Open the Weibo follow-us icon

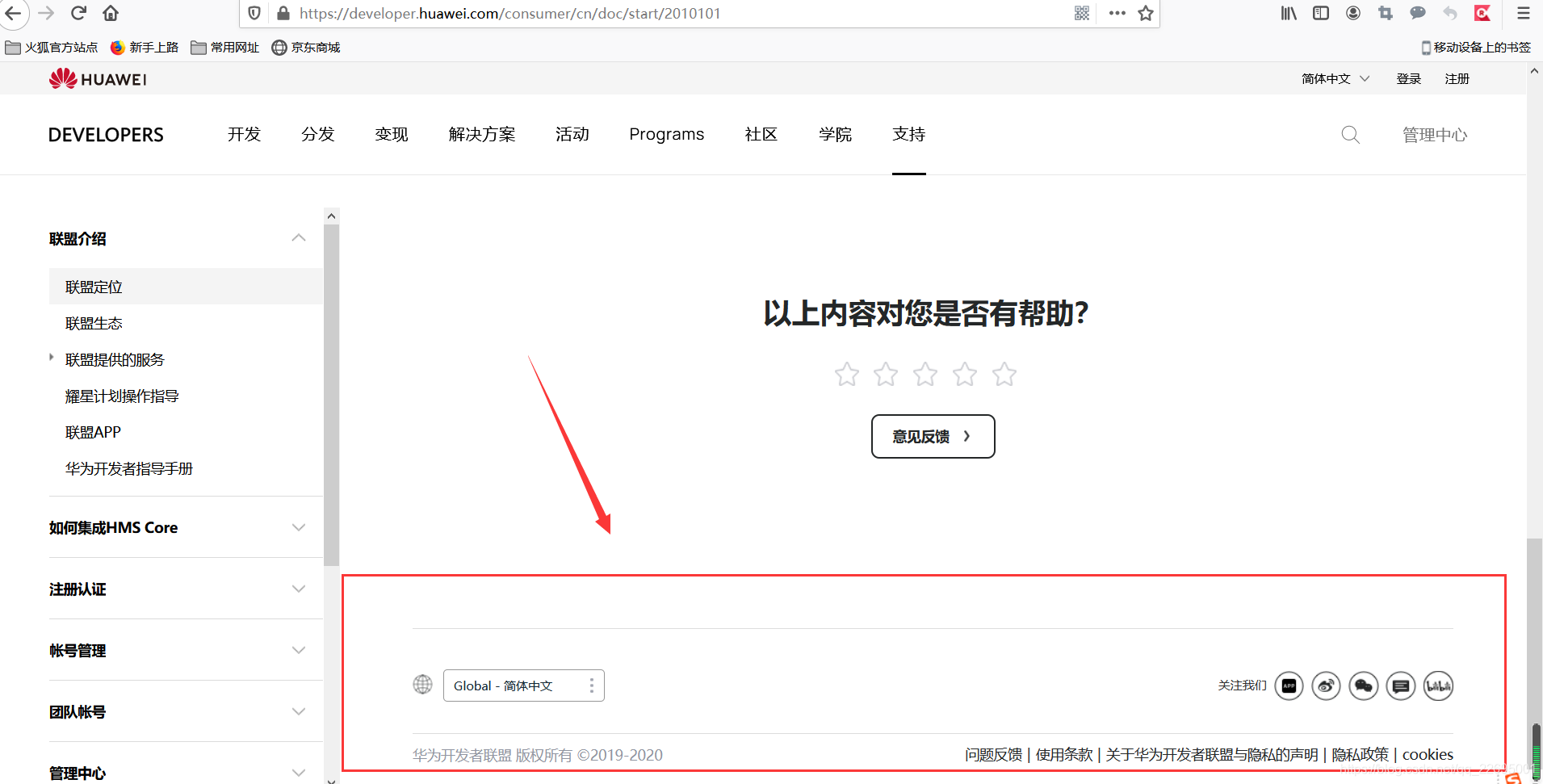pos(1326,686)
